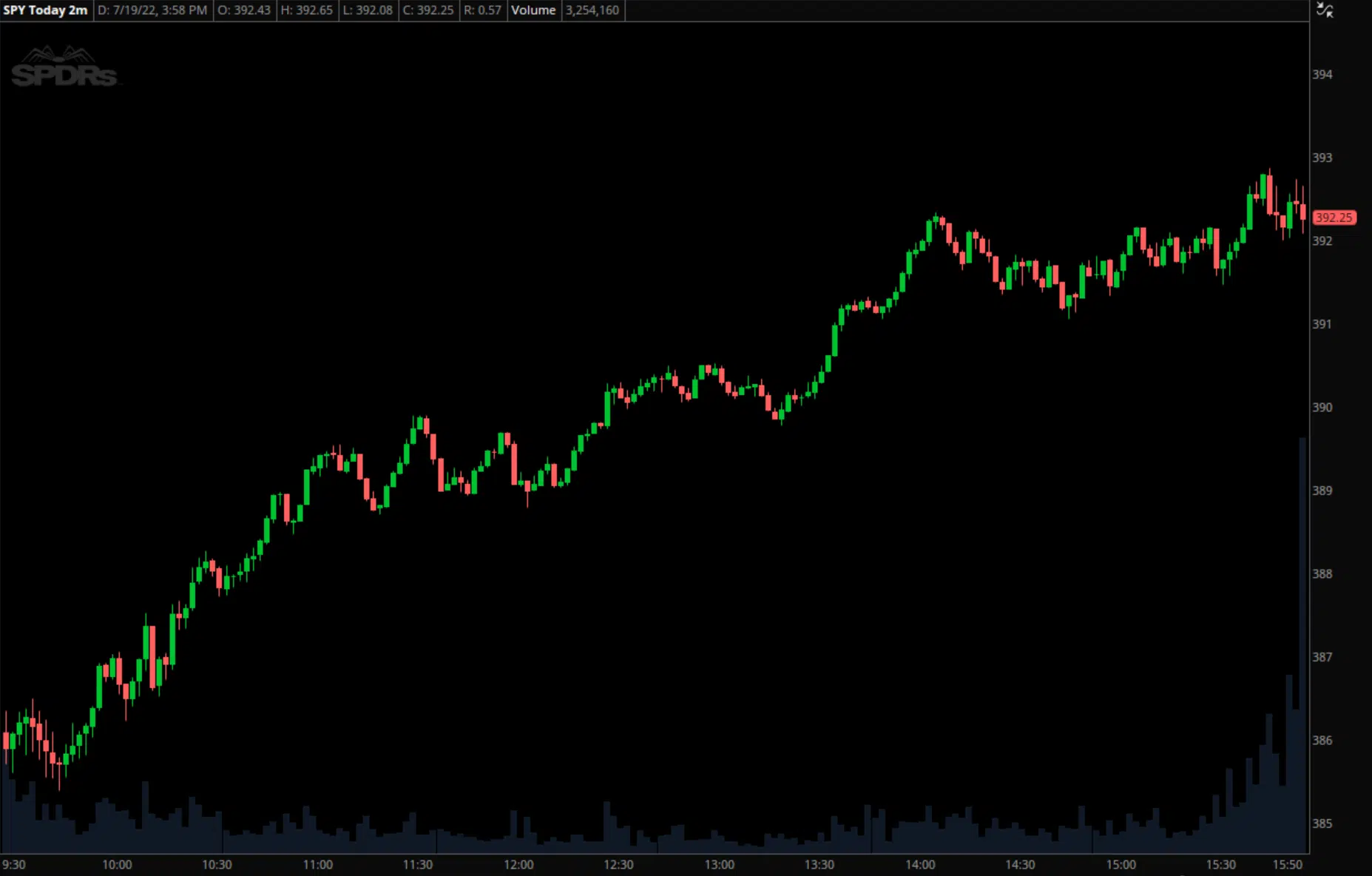
Task: Click the 393 price axis label
Action: click(x=1322, y=158)
